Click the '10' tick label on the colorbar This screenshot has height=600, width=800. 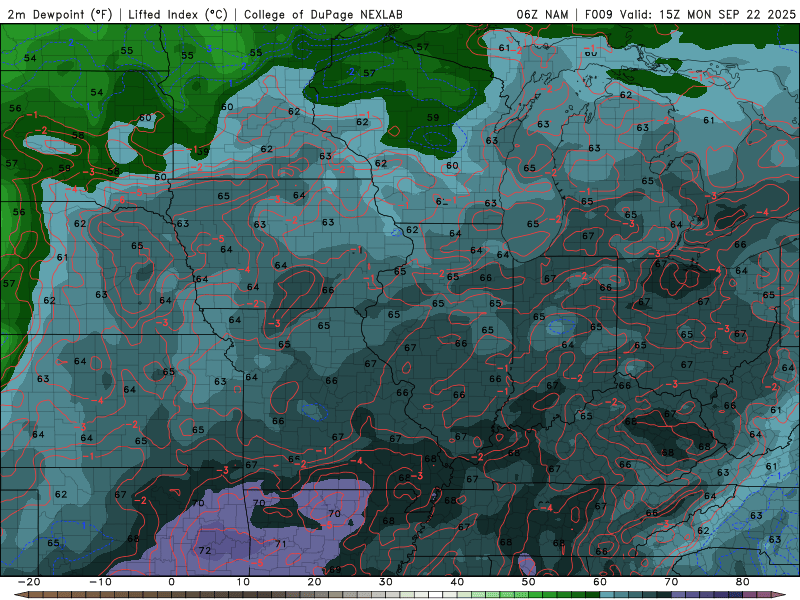243,582
